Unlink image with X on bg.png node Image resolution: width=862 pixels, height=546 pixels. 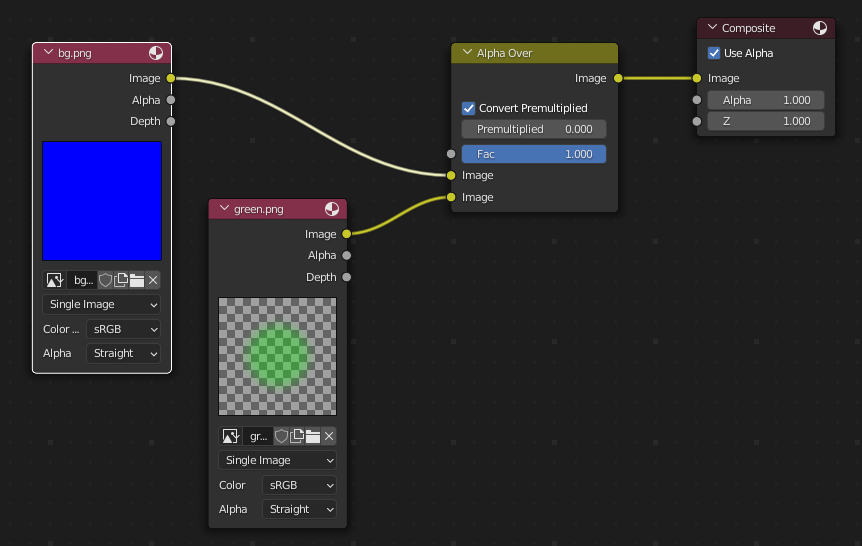(153, 280)
